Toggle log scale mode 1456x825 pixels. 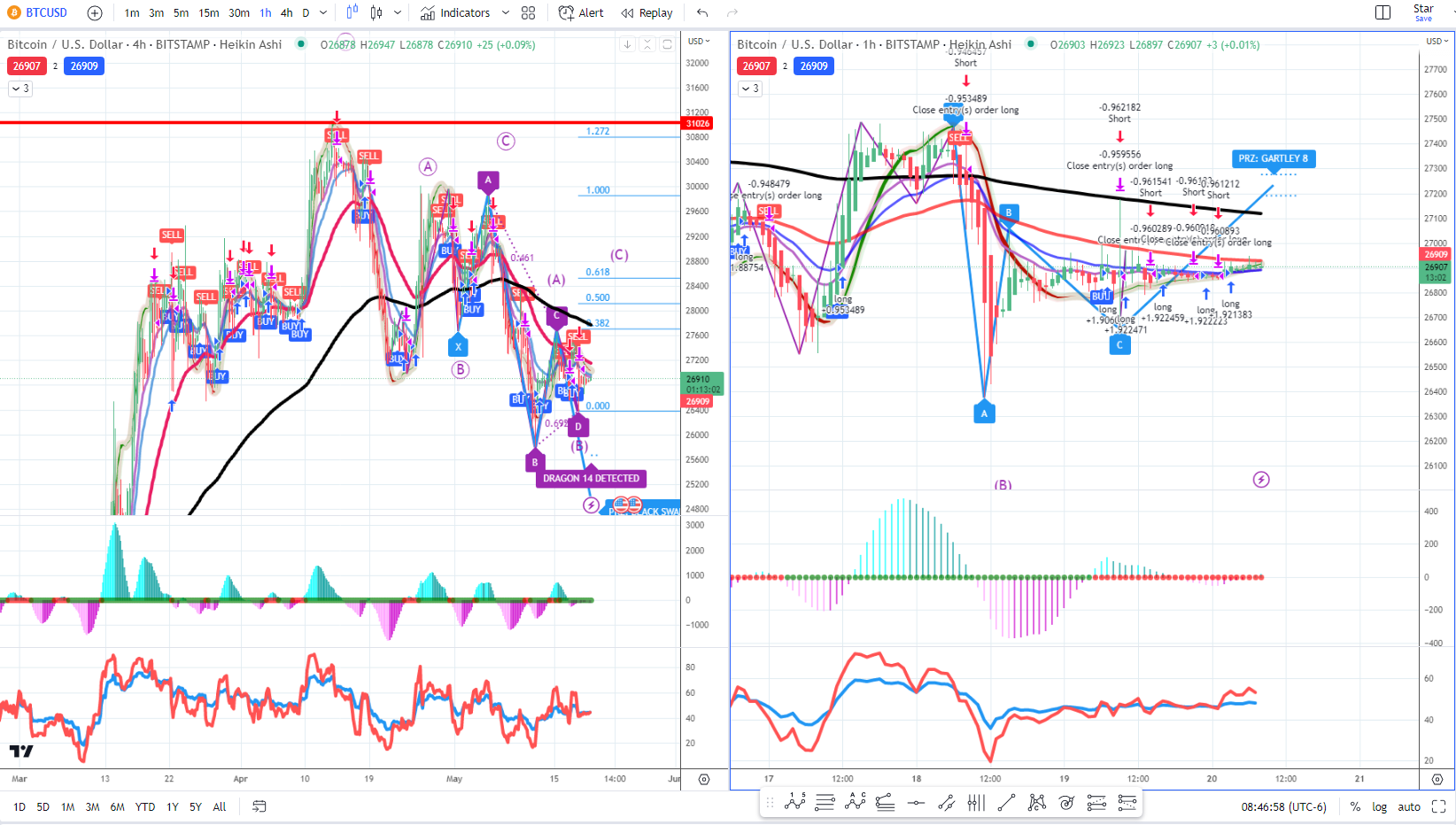tap(1380, 806)
